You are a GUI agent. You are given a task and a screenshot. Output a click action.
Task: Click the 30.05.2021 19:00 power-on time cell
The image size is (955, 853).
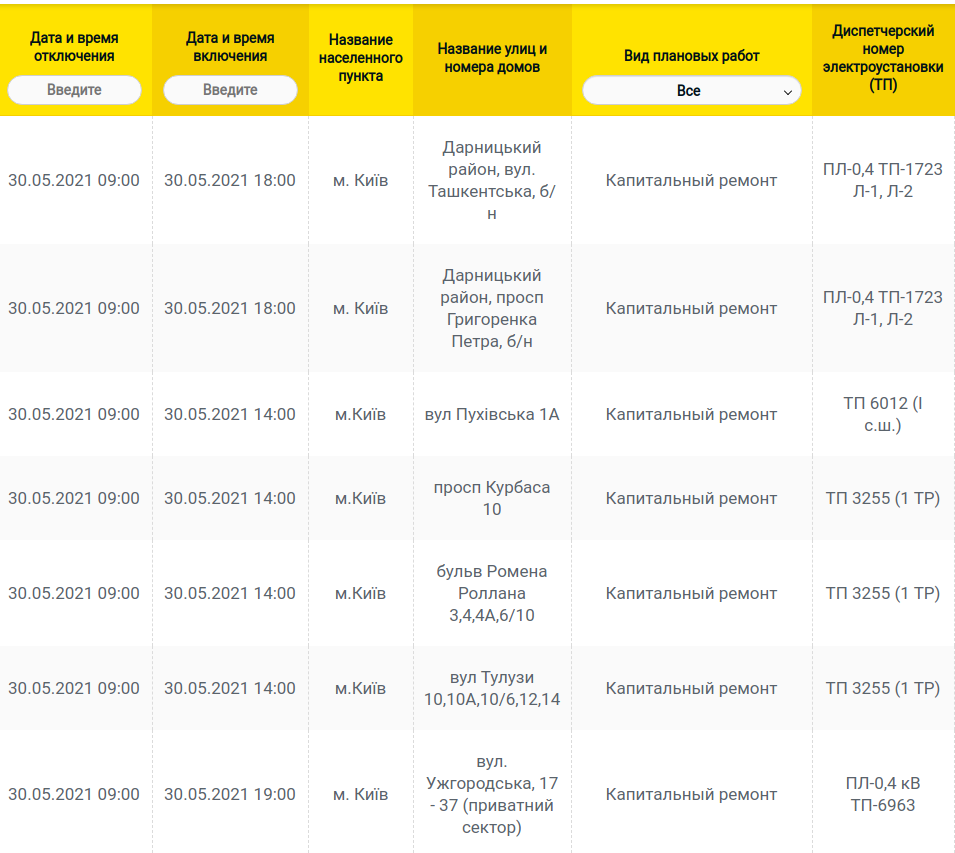230,794
